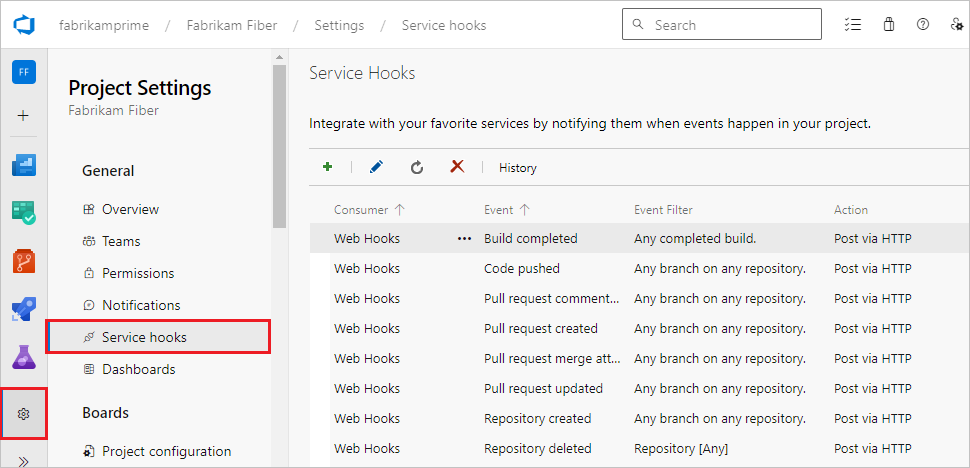Go to Notifications settings page
The image size is (970, 468).
click(x=141, y=305)
